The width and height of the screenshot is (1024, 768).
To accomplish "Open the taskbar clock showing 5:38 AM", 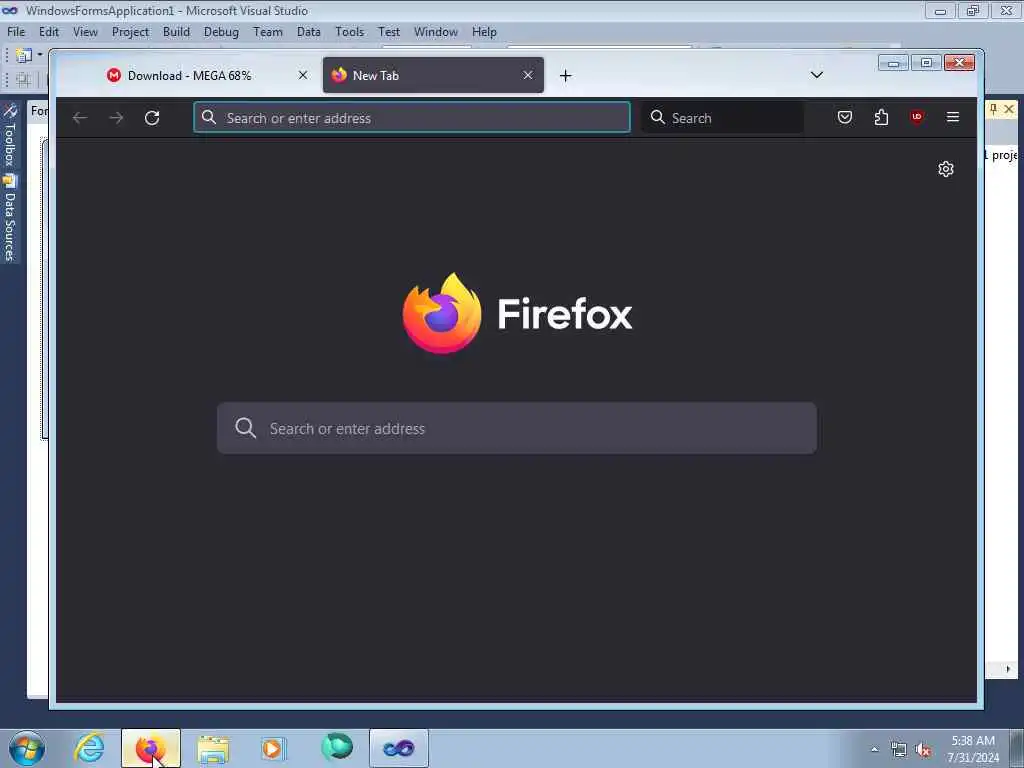I will coord(973,749).
